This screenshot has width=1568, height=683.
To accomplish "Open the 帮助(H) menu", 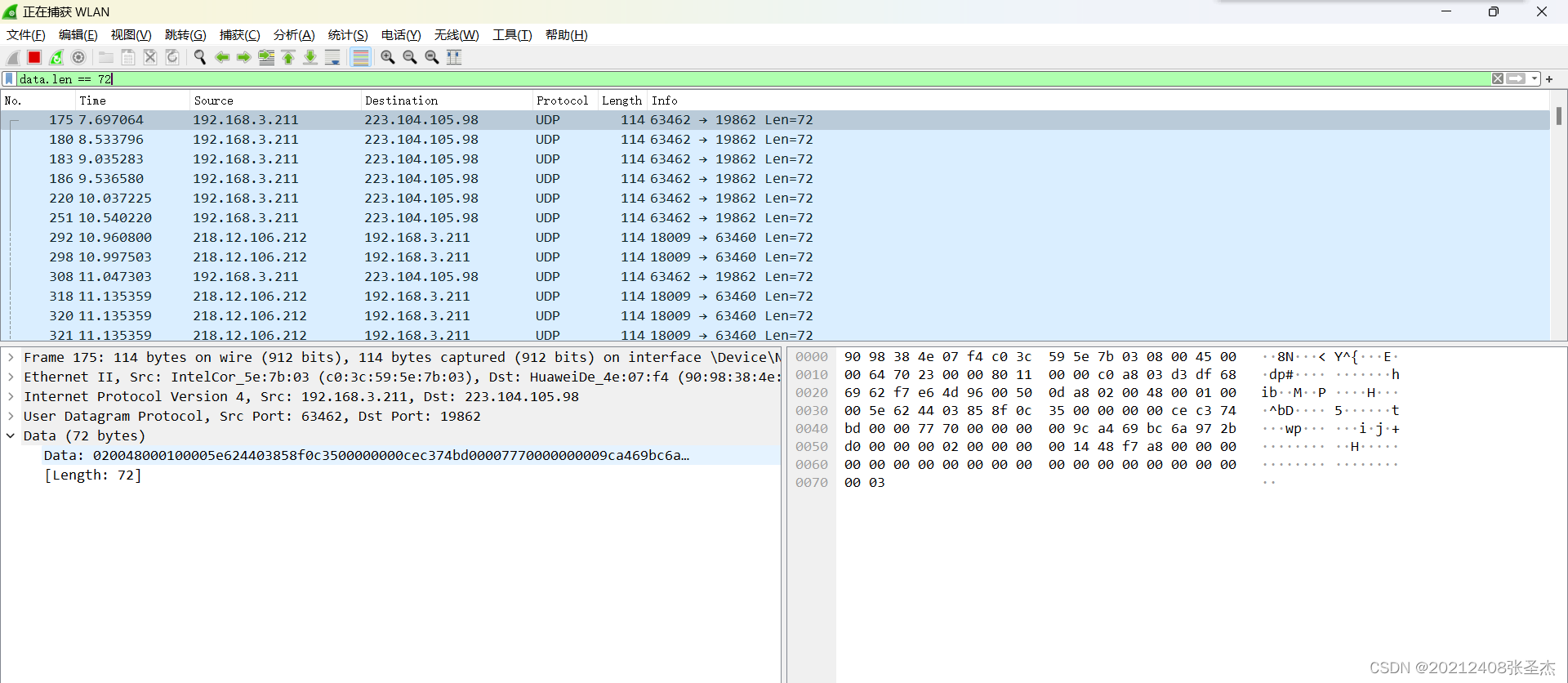I will tap(567, 34).
